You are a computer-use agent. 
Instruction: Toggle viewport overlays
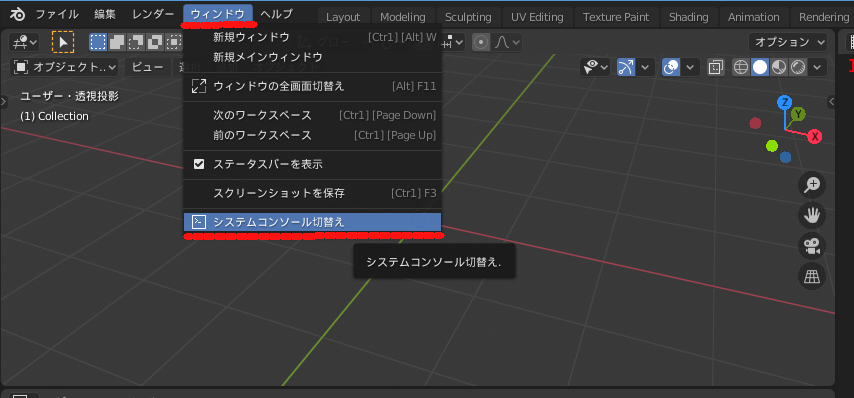click(x=671, y=68)
